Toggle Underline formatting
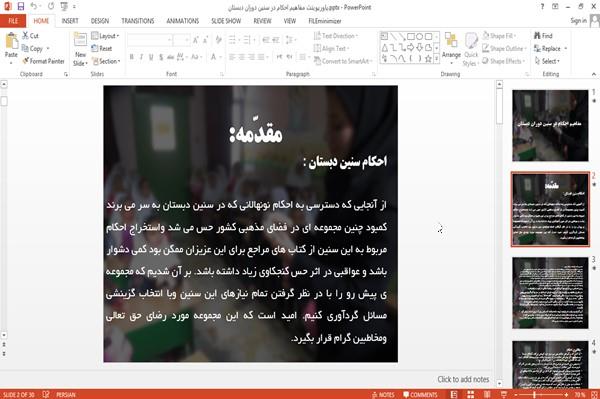This screenshot has height=399, width=600. (x=151, y=57)
